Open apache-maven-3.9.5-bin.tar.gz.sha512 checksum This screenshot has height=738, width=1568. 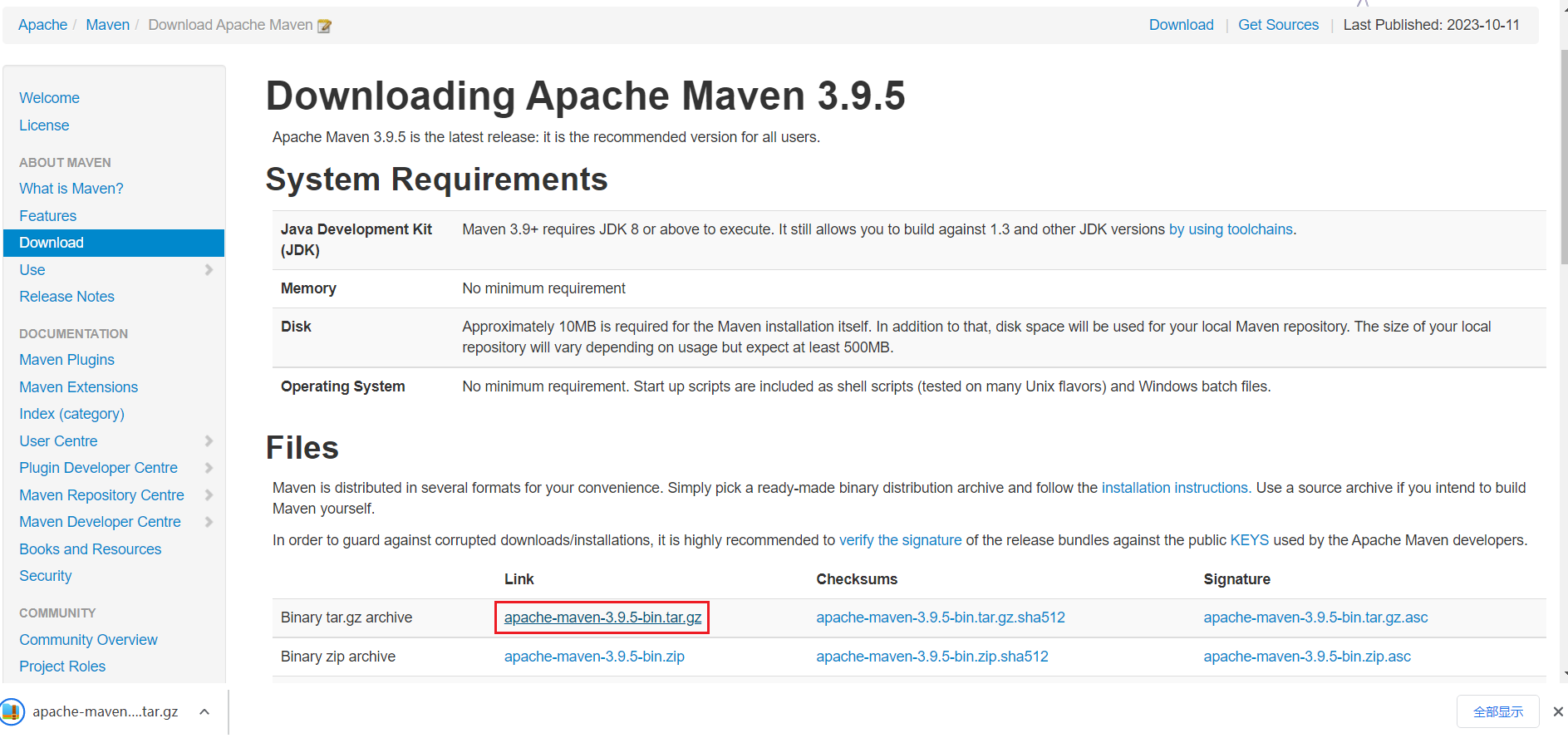(x=941, y=617)
